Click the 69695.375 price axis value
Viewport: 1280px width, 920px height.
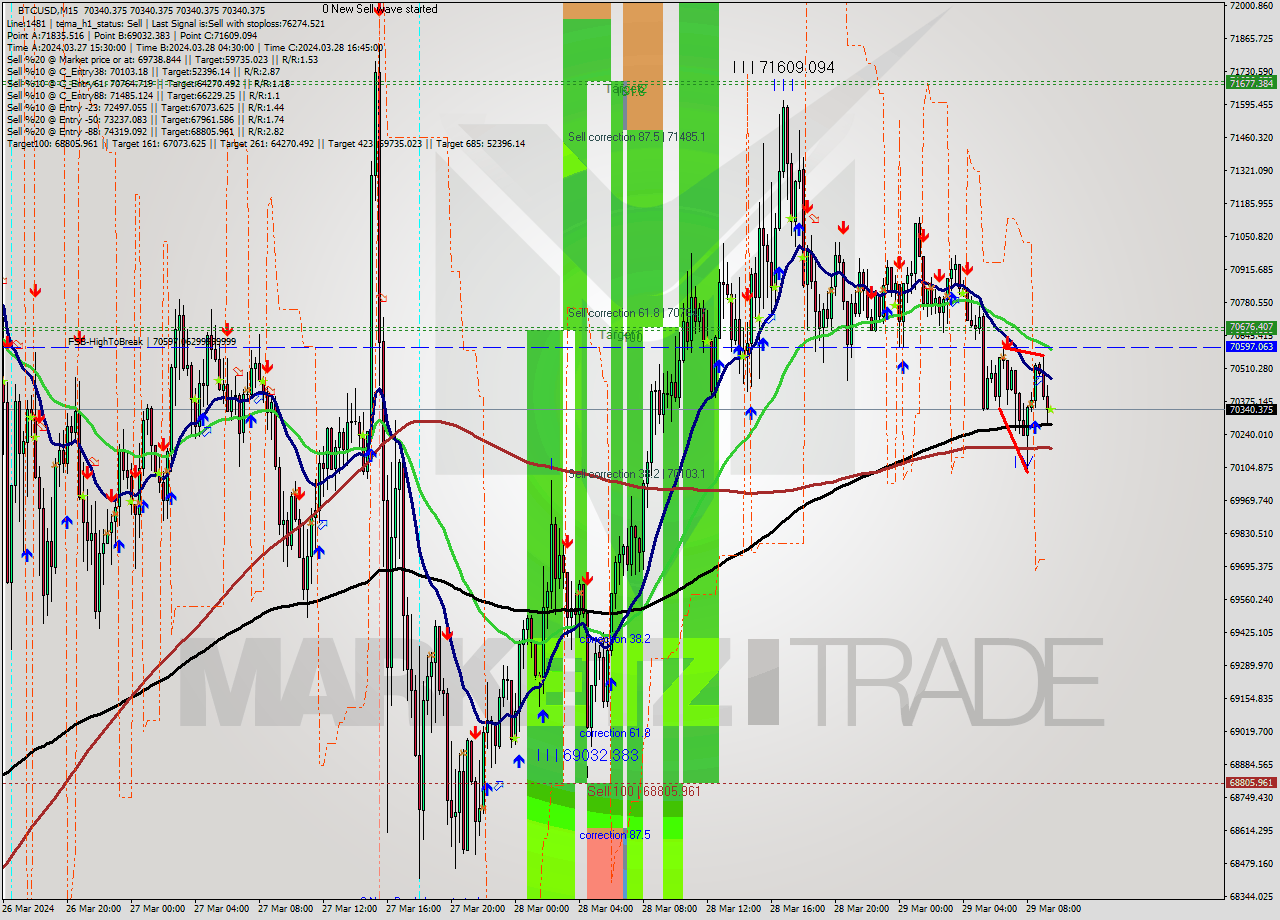[1250, 566]
